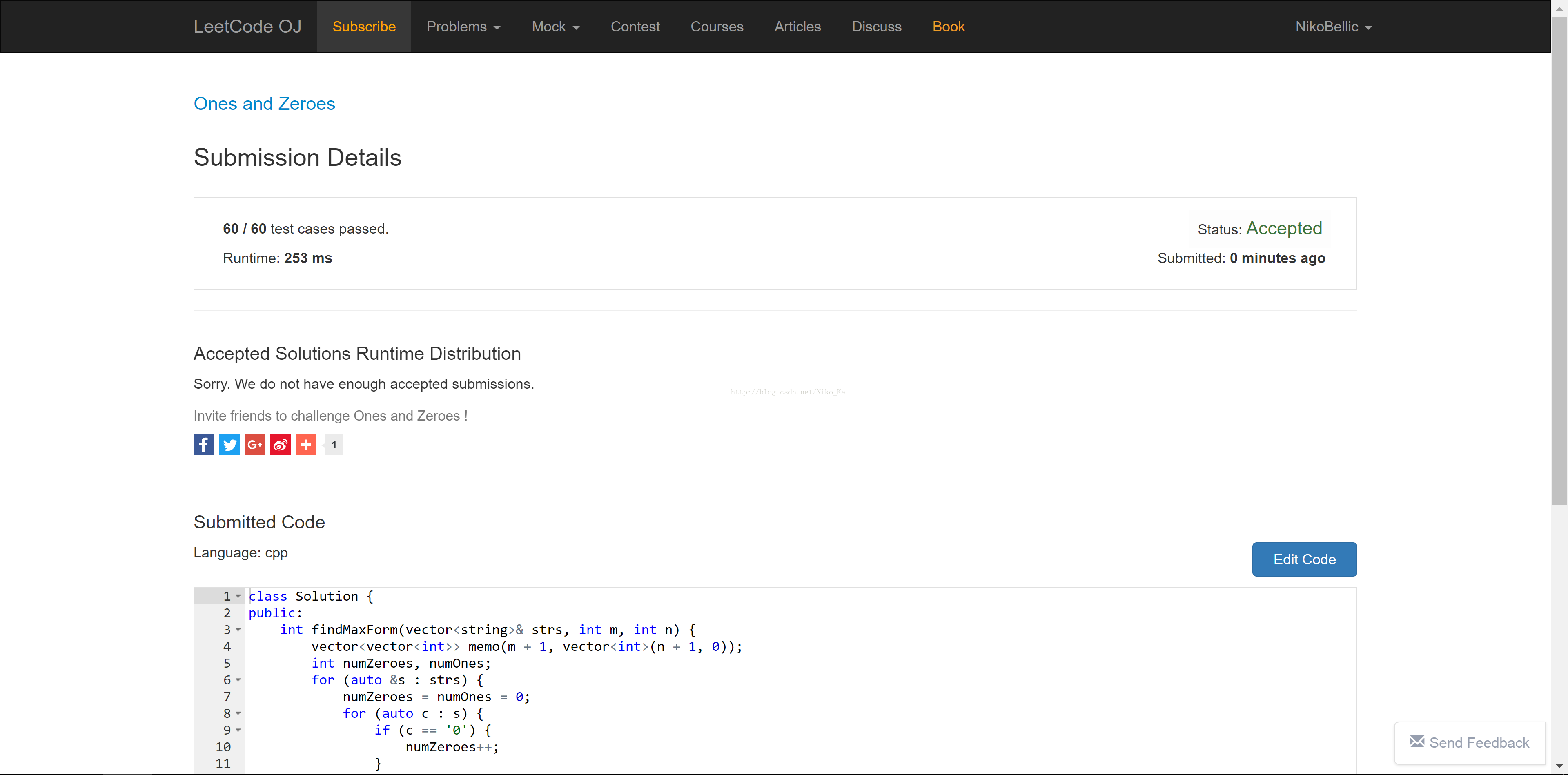This screenshot has width=1568, height=775.
Task: Click the 'numZeroes++;' code line
Action: pos(452,747)
